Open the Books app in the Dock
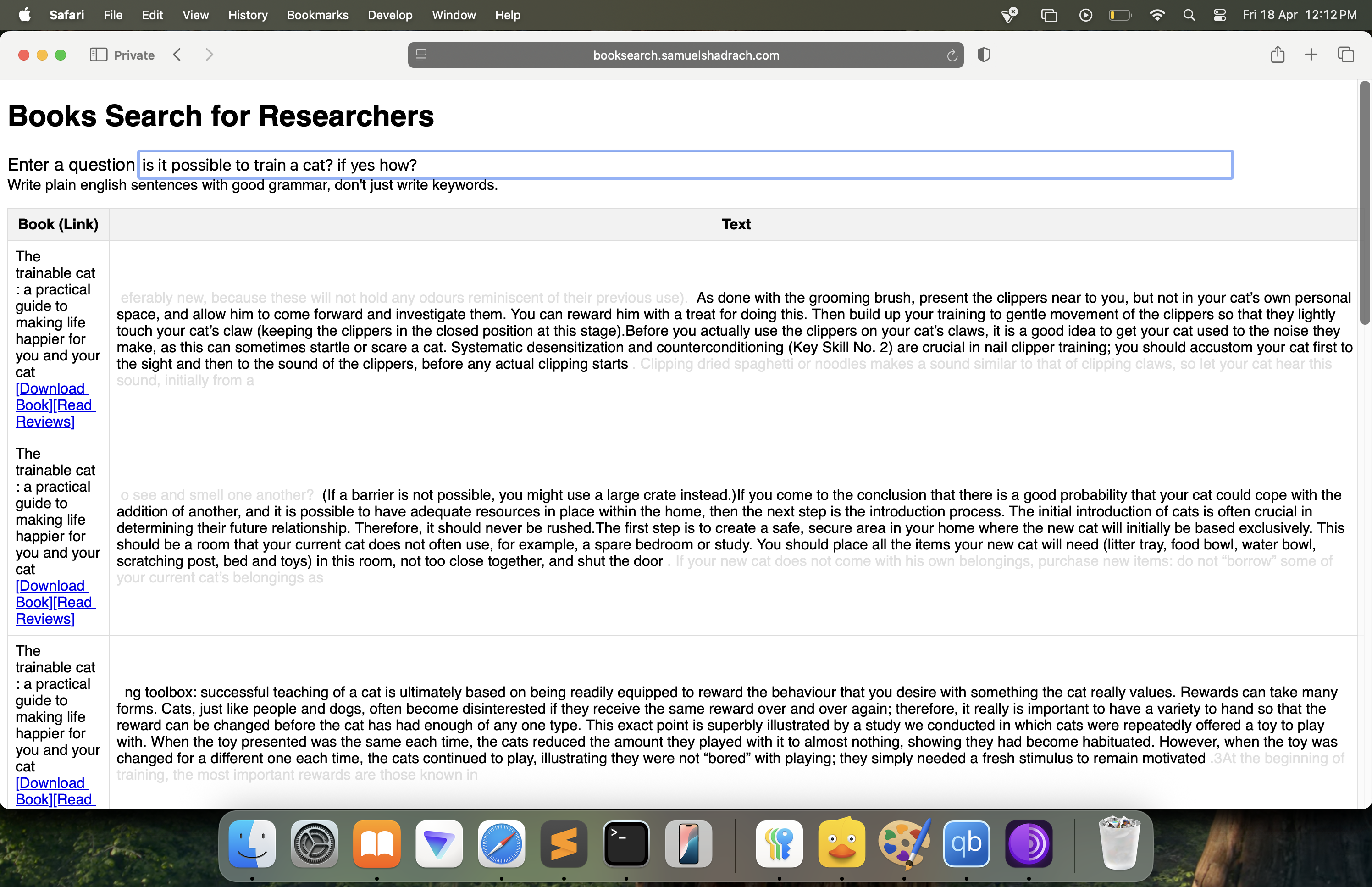 [x=376, y=843]
